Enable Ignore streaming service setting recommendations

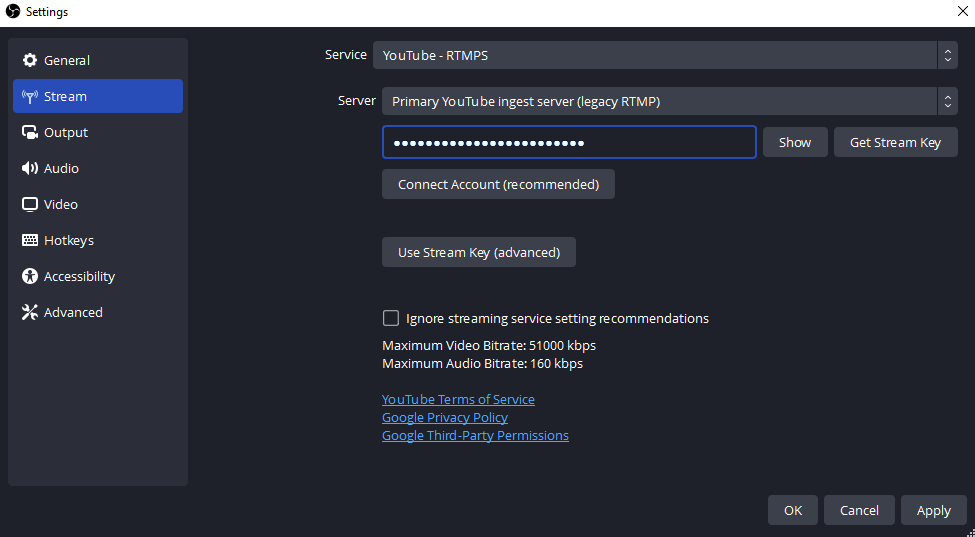tap(391, 319)
